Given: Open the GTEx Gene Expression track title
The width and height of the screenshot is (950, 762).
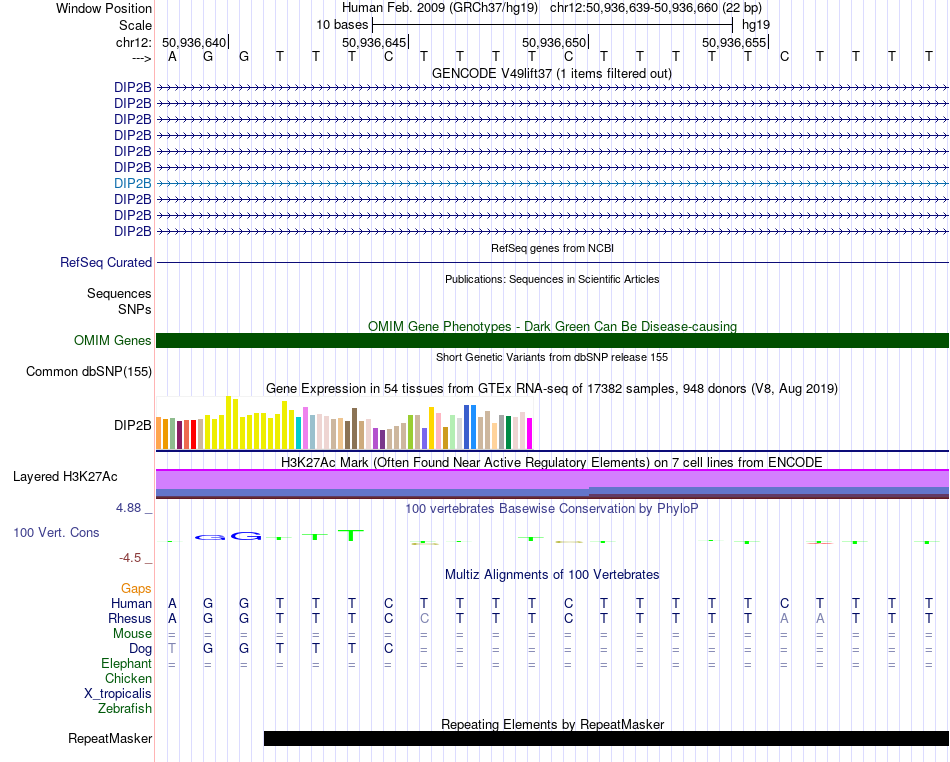Looking at the screenshot, I should click(552, 389).
